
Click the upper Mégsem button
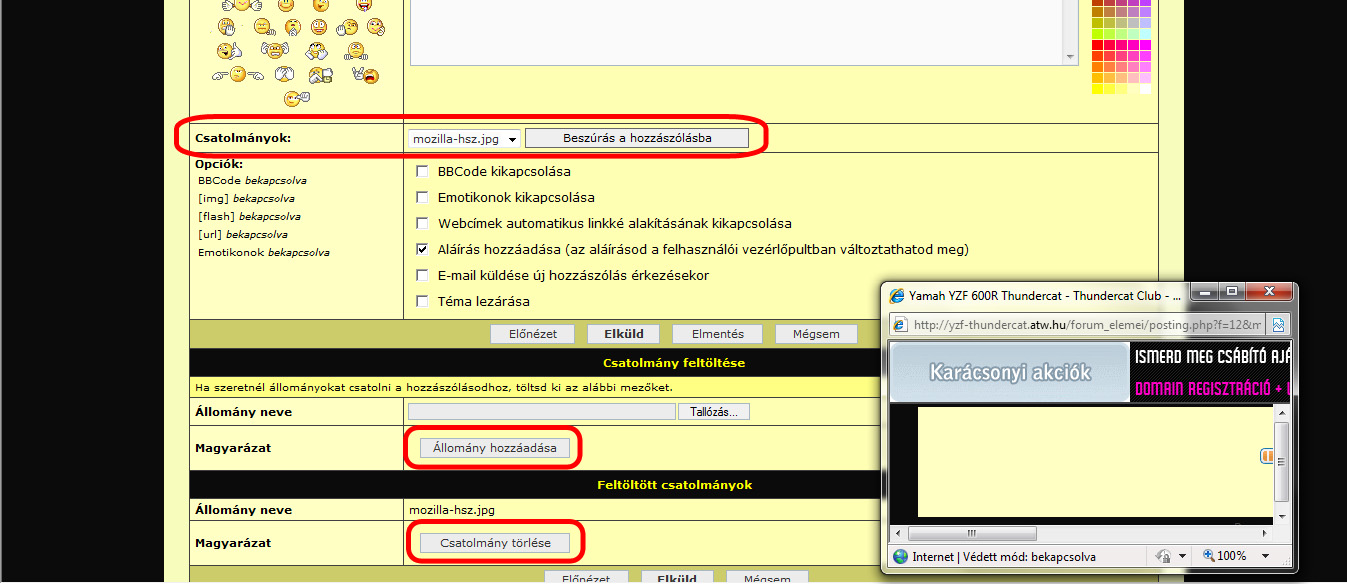(815, 334)
